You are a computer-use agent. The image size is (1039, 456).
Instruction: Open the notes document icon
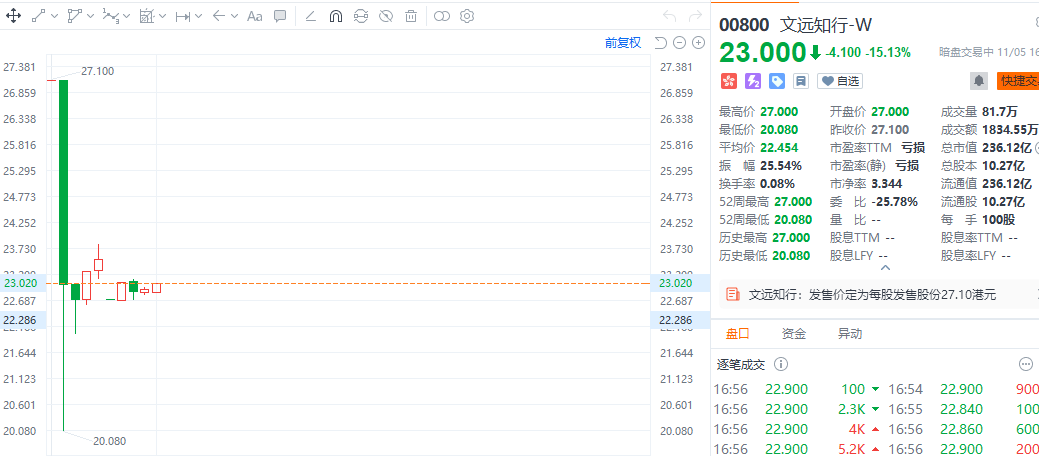[801, 81]
